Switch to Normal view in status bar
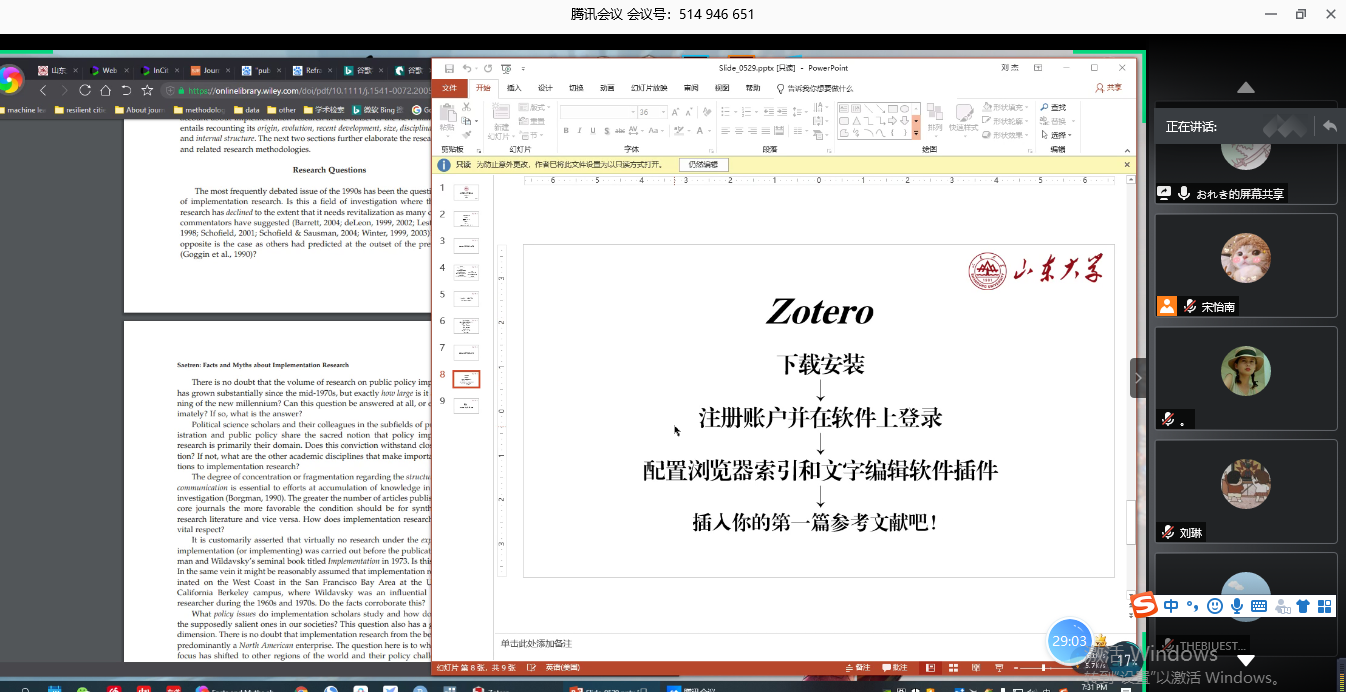 pyautogui.click(x=931, y=667)
